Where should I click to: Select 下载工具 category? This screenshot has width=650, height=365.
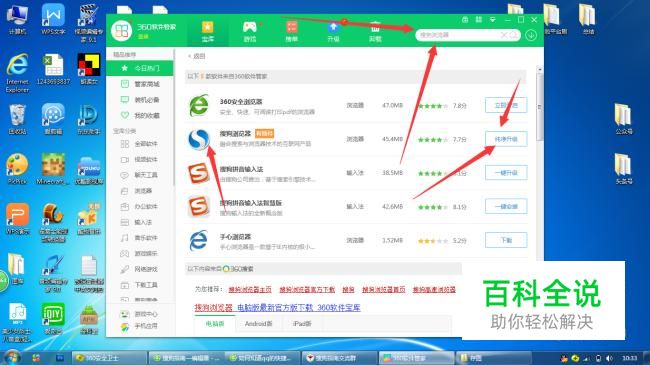coord(140,285)
